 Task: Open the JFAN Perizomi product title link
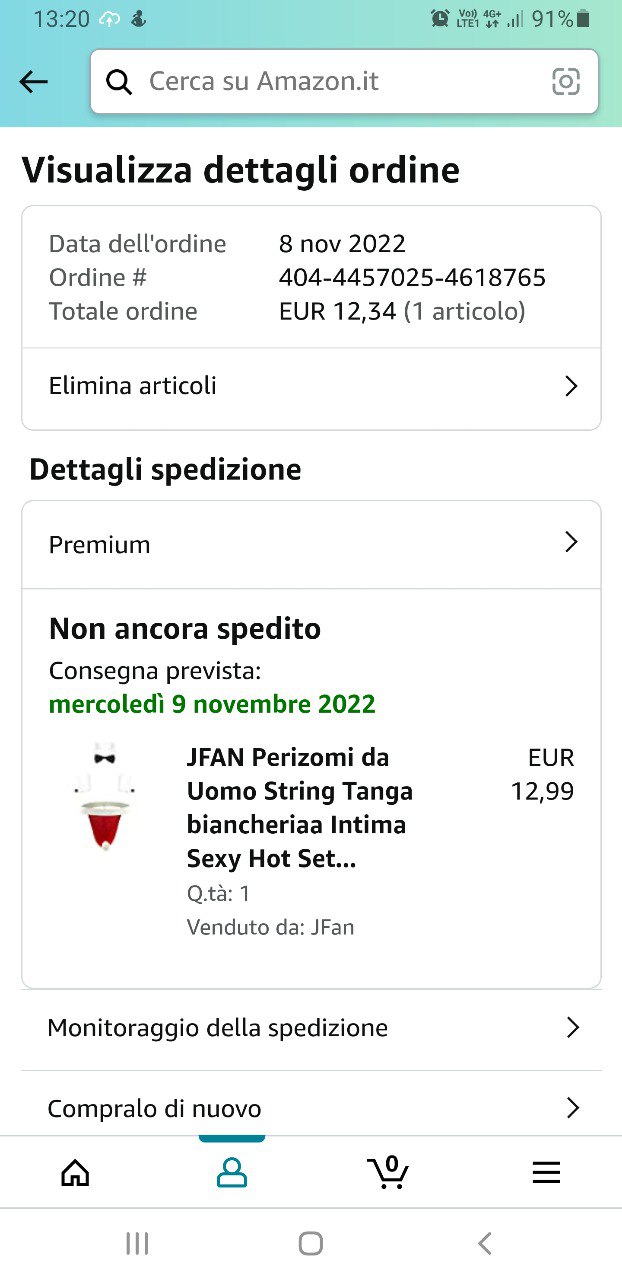coord(299,808)
